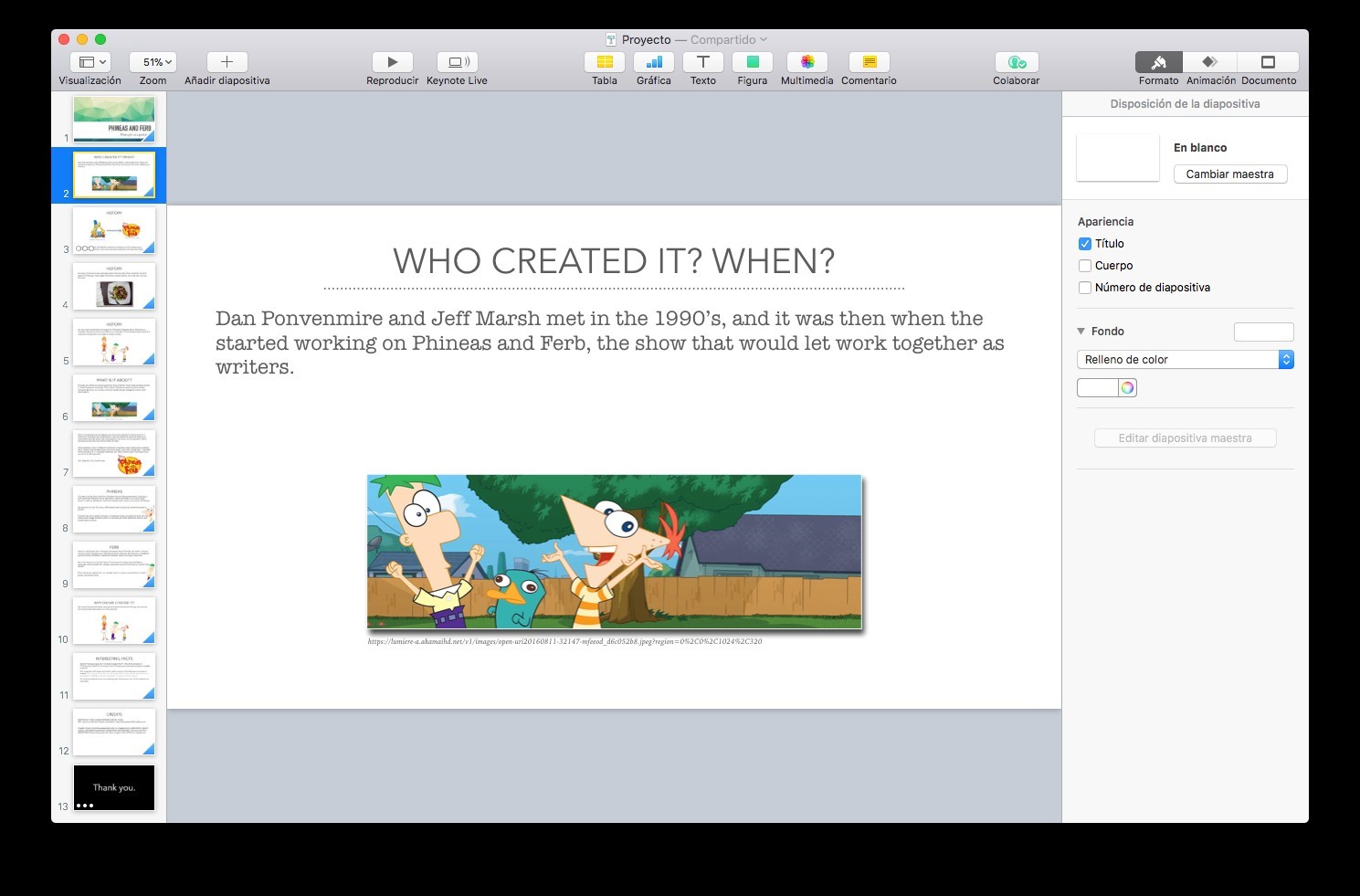Enable Número de diapositiva checkbox

click(x=1085, y=288)
